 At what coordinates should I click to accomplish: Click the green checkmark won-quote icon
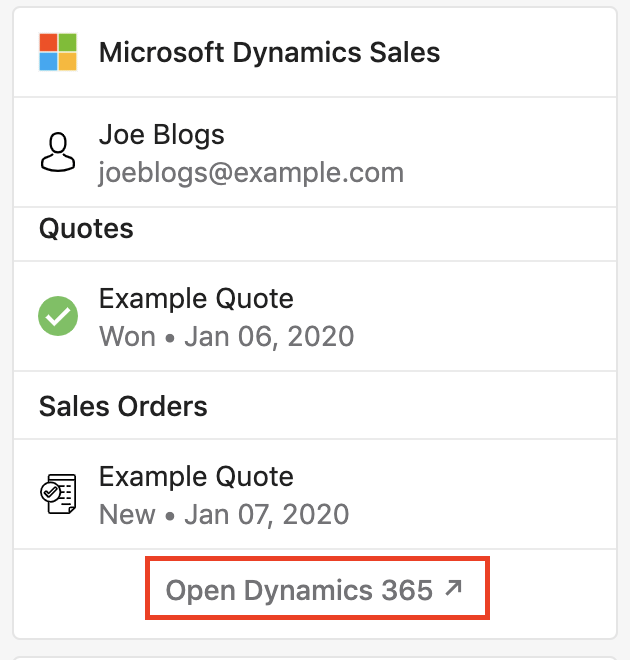(58, 316)
